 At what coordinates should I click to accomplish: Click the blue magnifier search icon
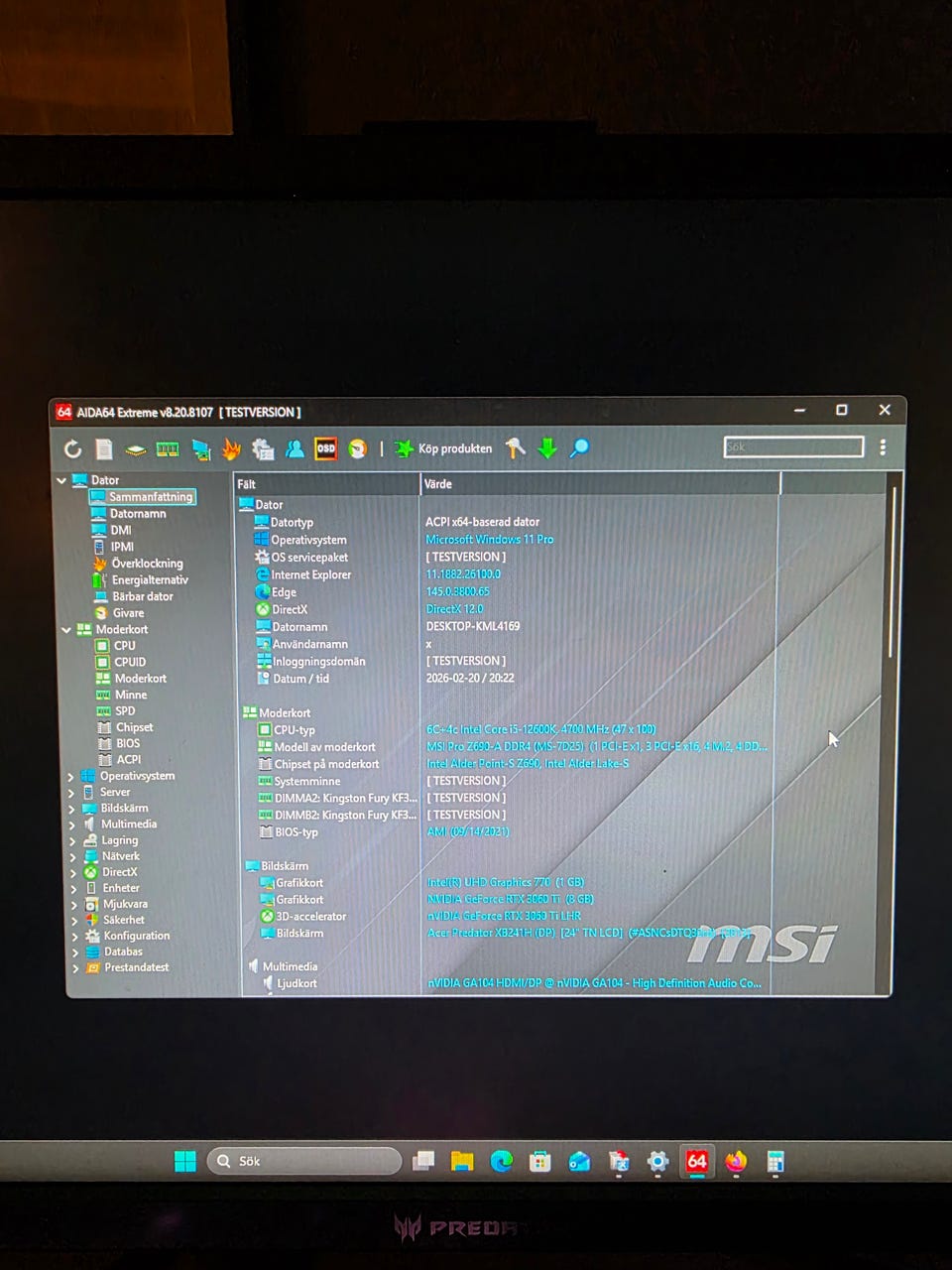point(579,448)
